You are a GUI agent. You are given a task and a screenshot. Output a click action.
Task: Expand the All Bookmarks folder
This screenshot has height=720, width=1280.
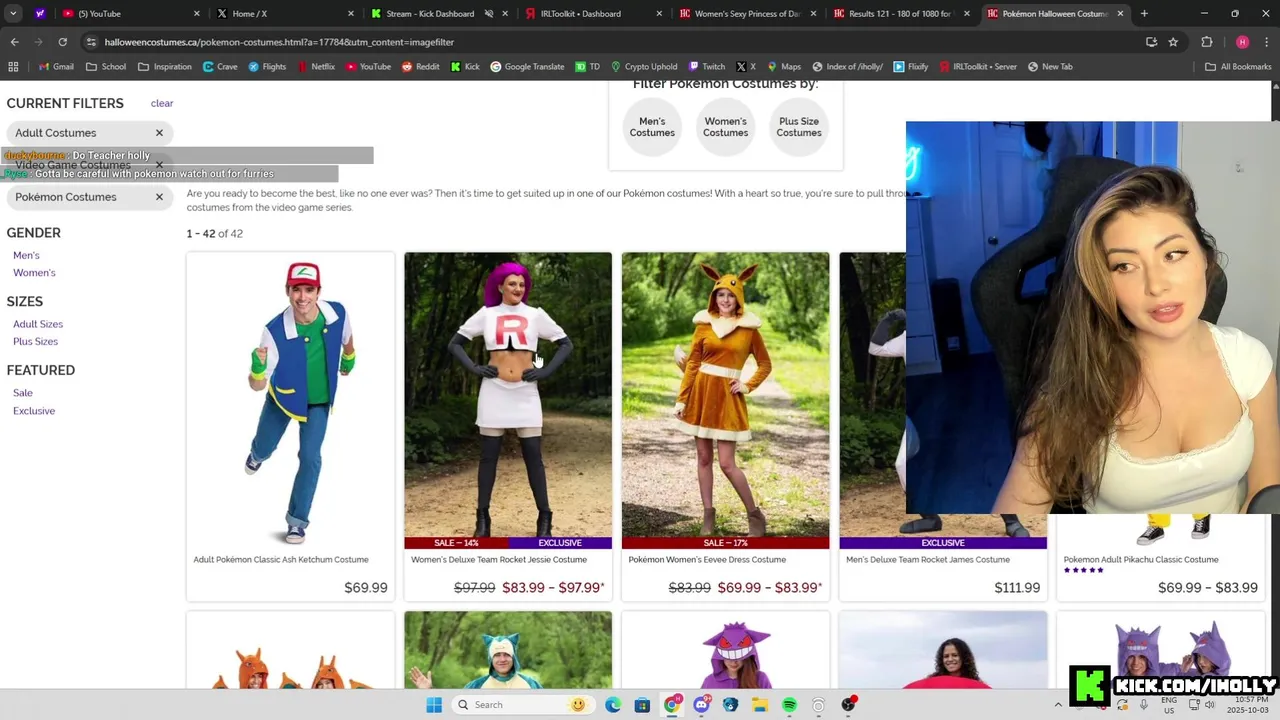click(x=1238, y=67)
